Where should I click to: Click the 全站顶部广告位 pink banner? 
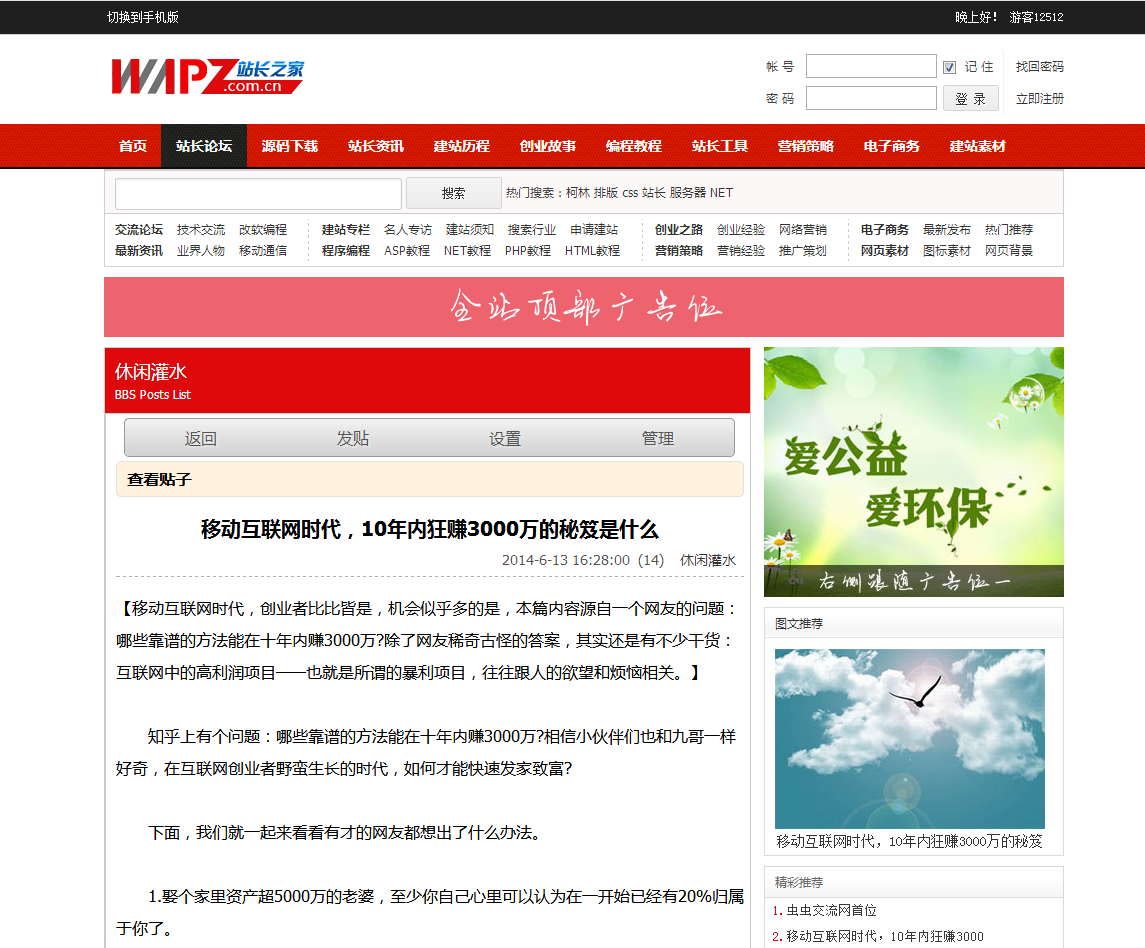click(584, 307)
